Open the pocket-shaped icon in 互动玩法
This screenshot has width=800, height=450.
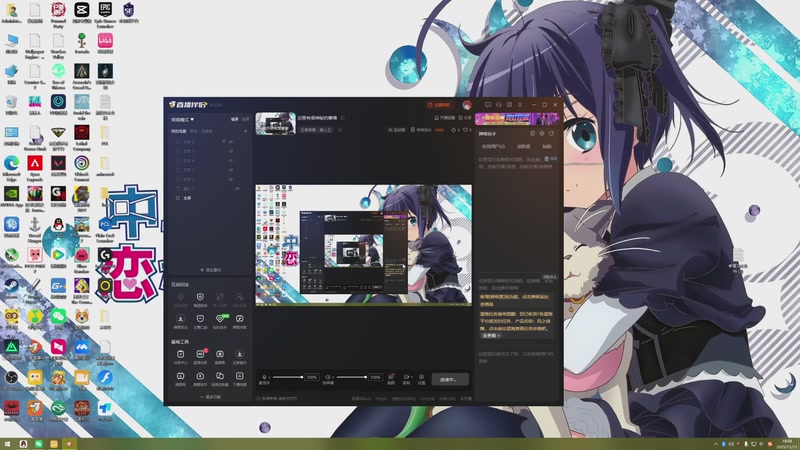click(200, 319)
